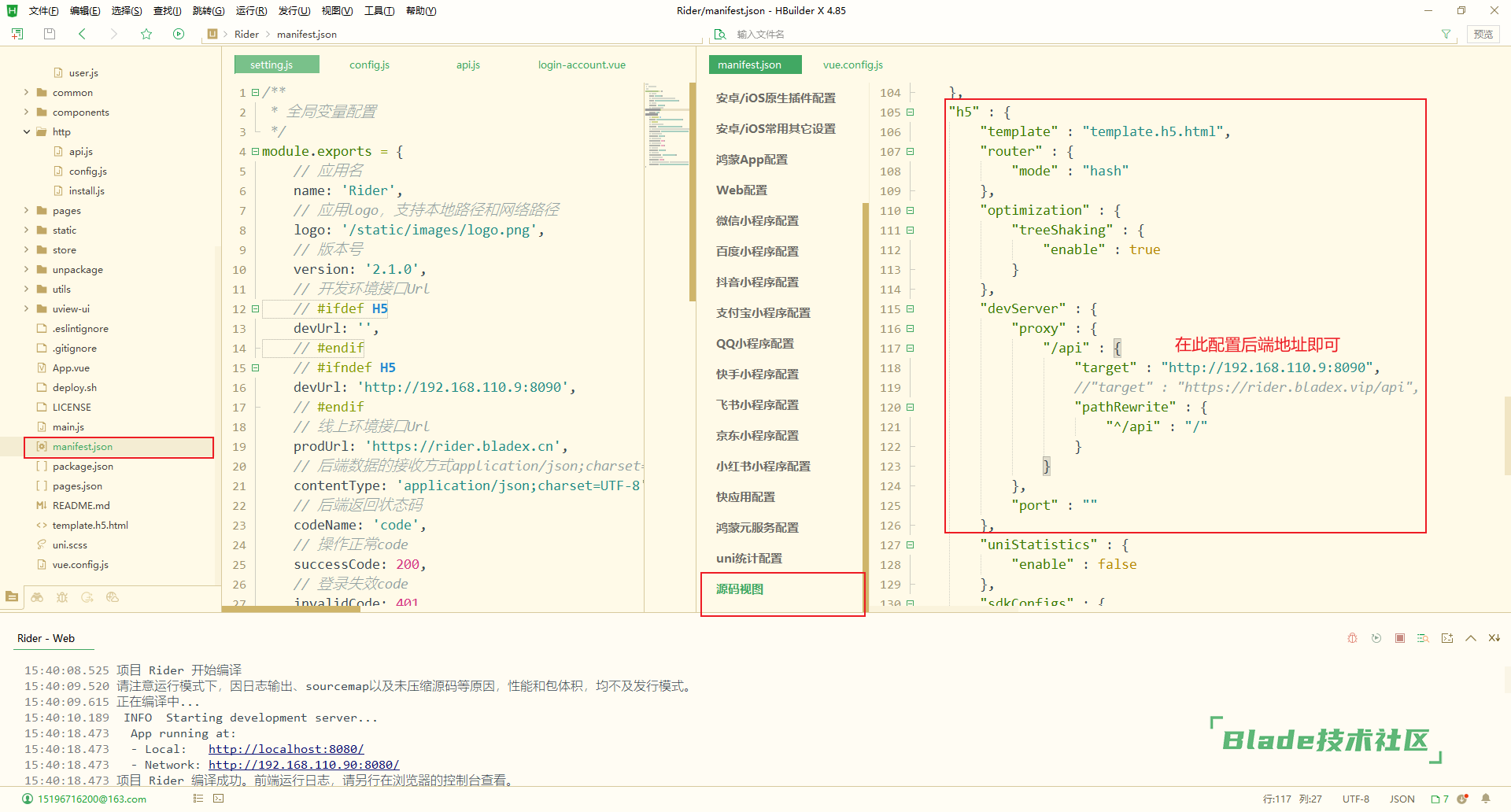Stop the running Rider - Web console
Image resolution: width=1511 pixels, height=812 pixels.
tap(1399, 638)
